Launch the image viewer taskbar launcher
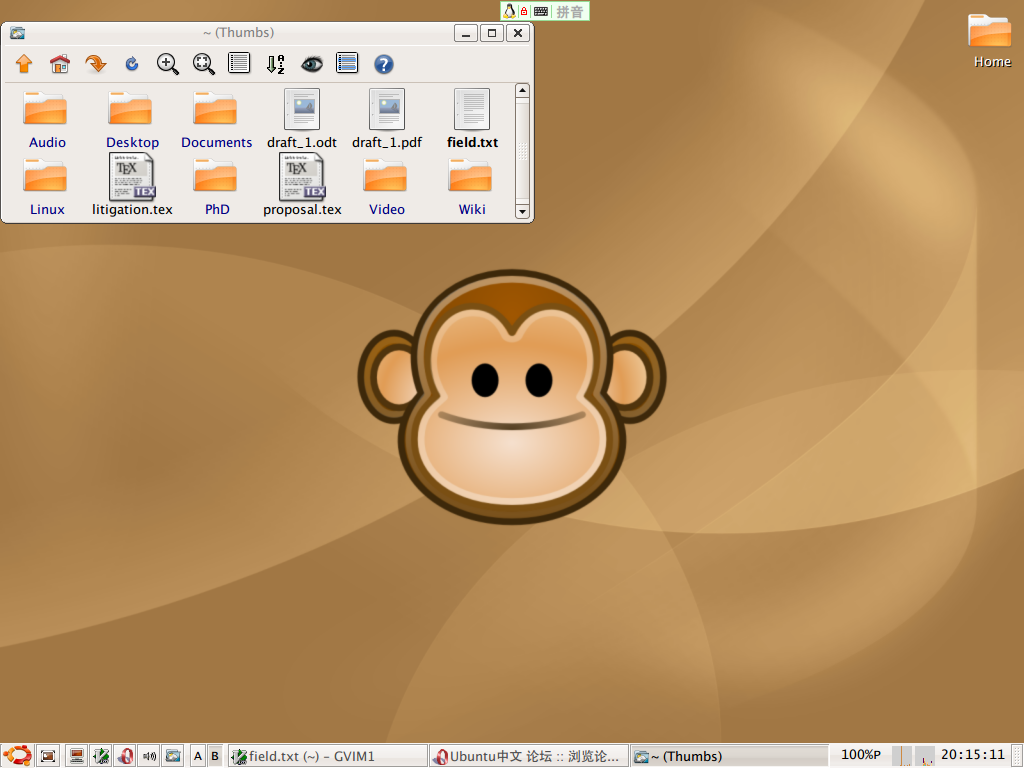 pos(173,756)
